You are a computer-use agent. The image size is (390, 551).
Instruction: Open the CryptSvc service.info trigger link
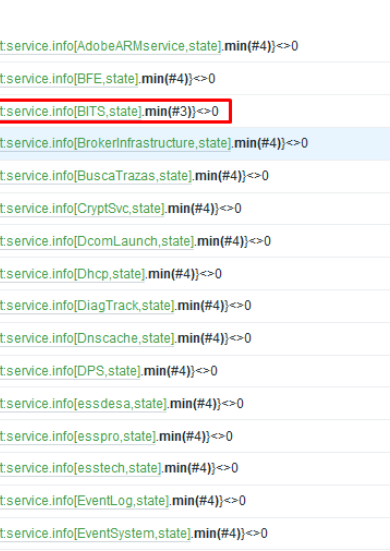[82, 208]
